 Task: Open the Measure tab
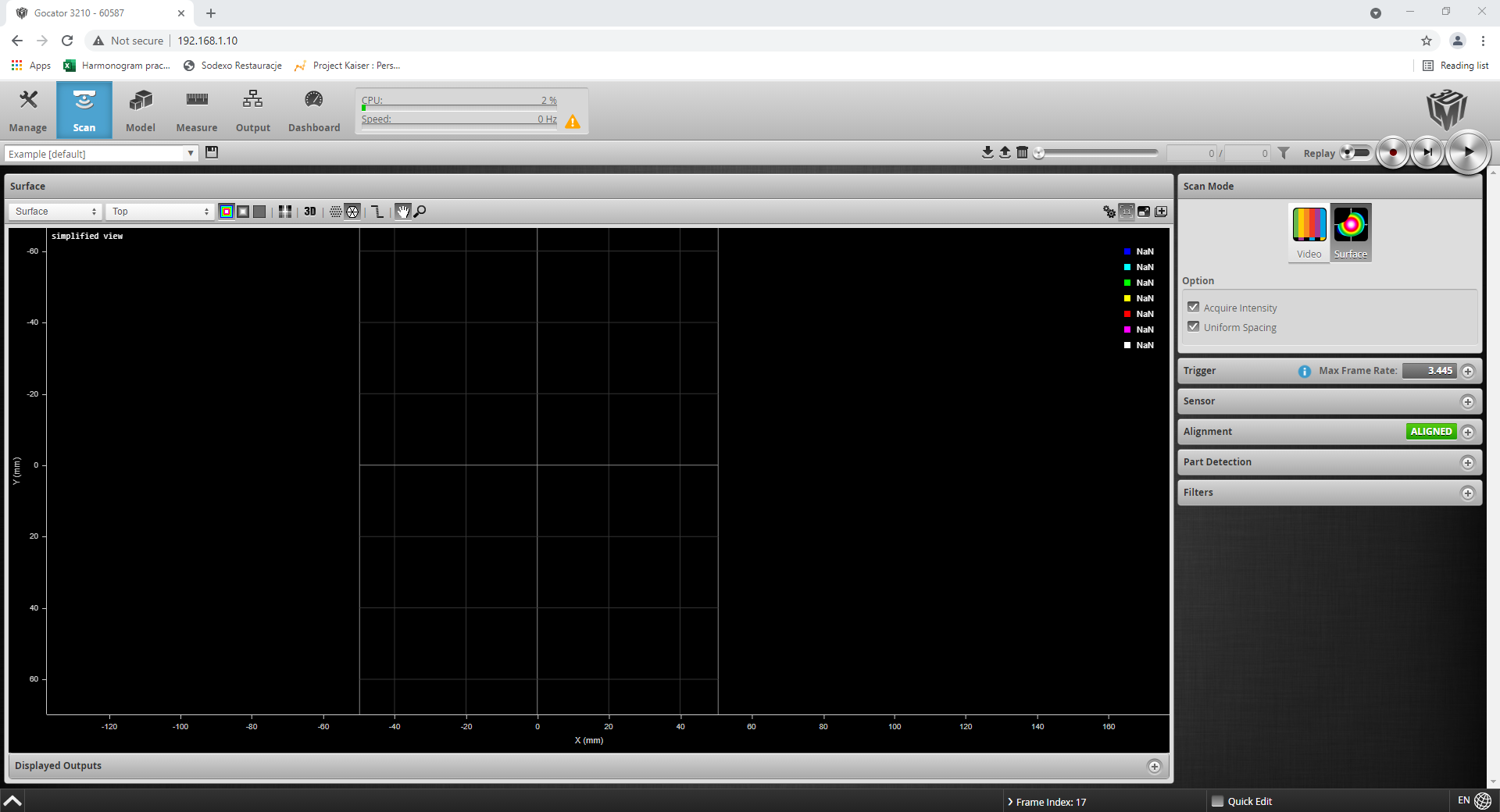(197, 110)
